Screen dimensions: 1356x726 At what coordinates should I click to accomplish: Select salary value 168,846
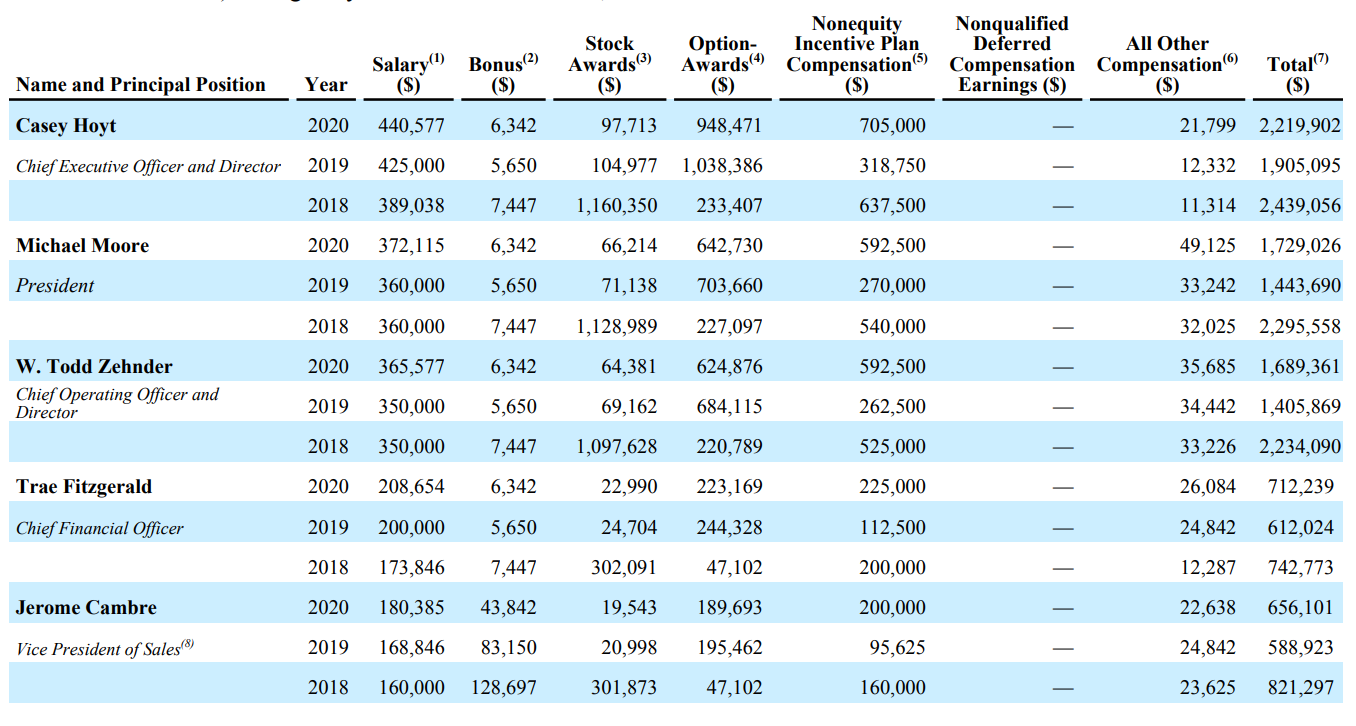coord(411,648)
